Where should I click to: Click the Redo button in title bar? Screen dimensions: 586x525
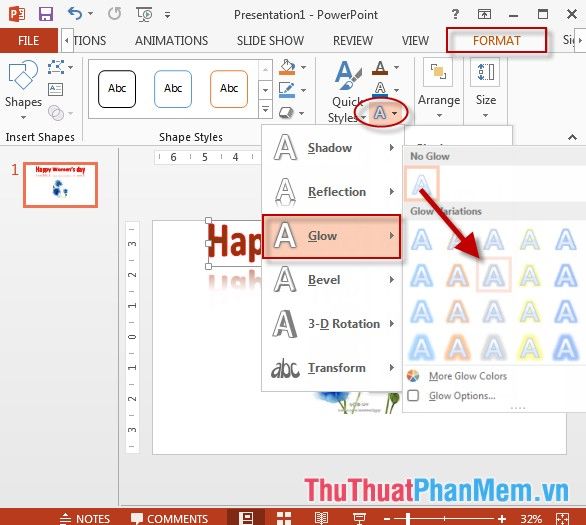[x=114, y=14]
